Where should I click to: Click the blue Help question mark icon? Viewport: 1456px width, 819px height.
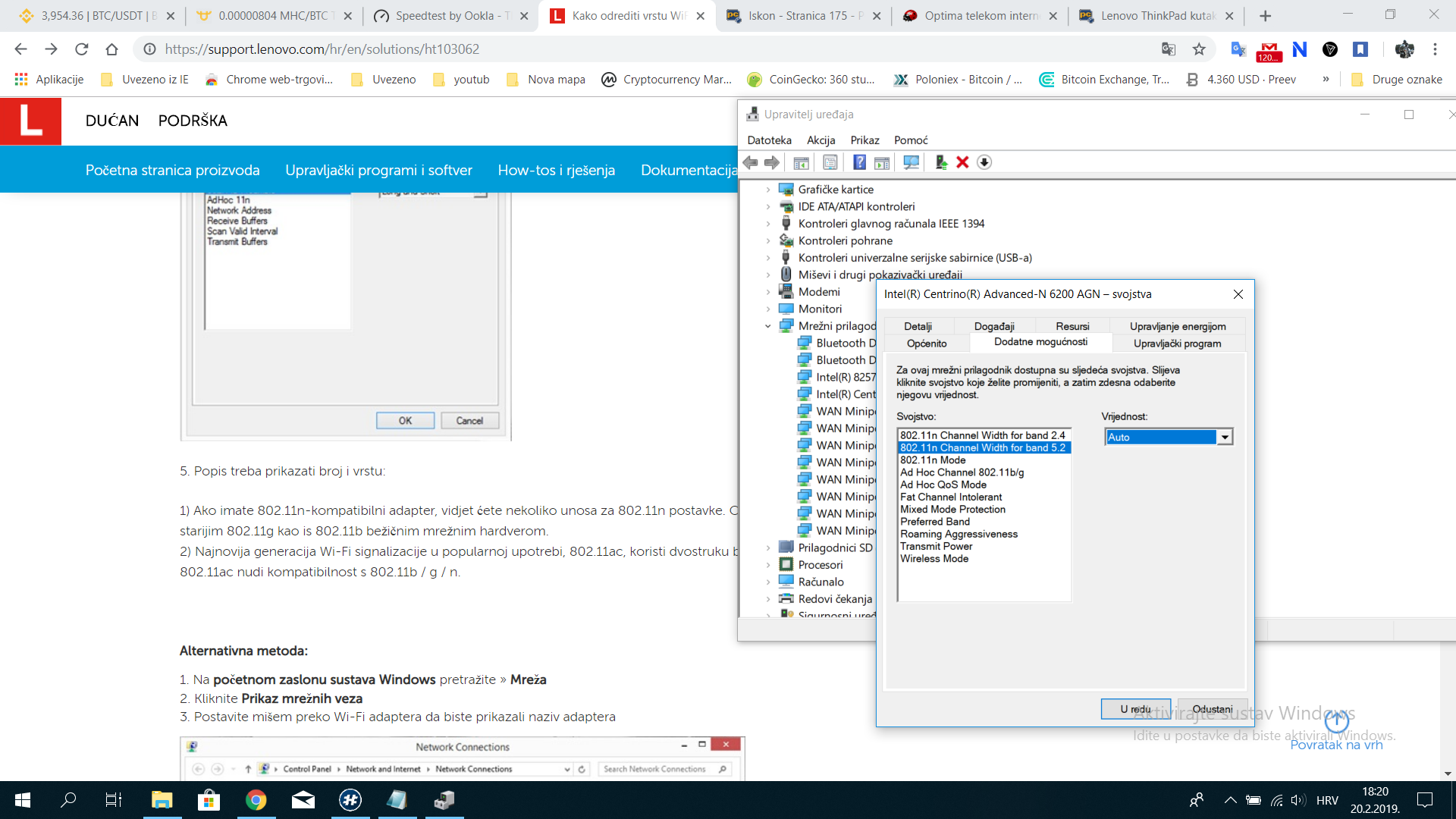pos(859,162)
